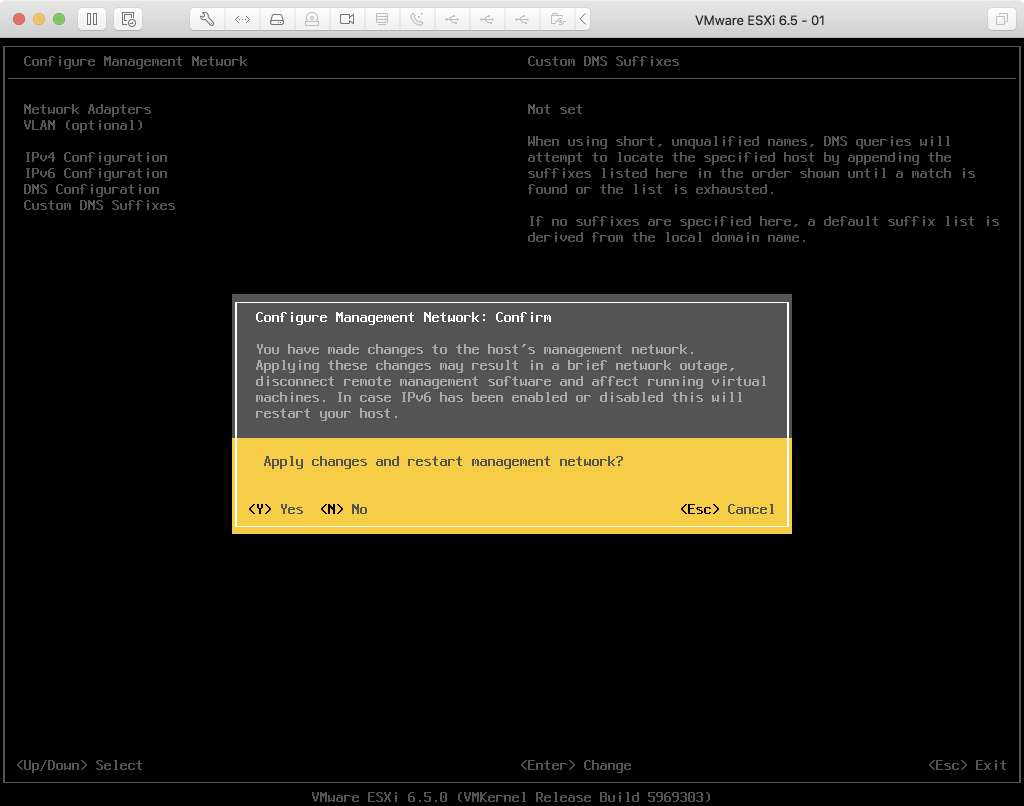Collapse the device toolbar with chevron
Image resolution: width=1024 pixels, height=806 pixels.
583,19
